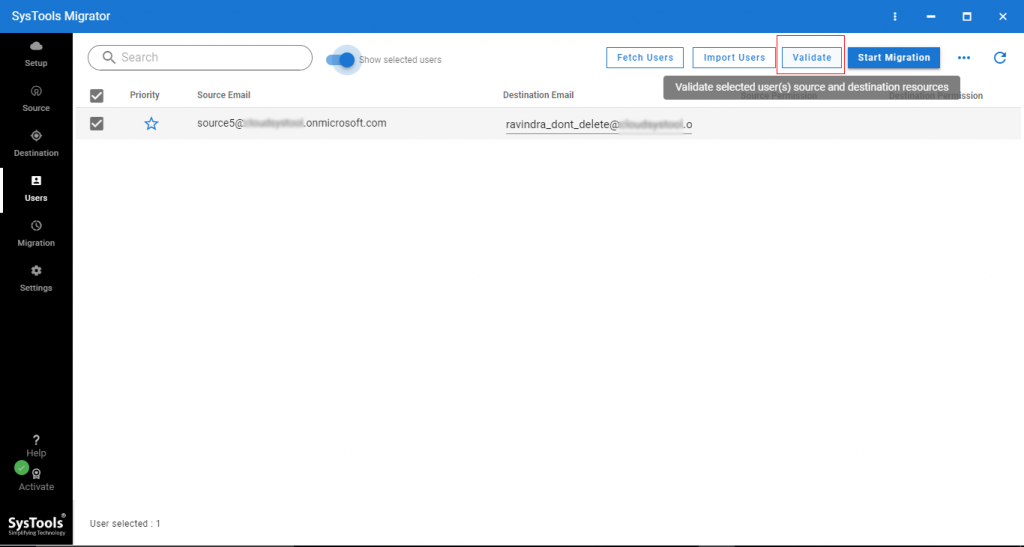Minimize the SysTools Migrator window
Viewport: 1024px width, 547px height.
point(931,16)
